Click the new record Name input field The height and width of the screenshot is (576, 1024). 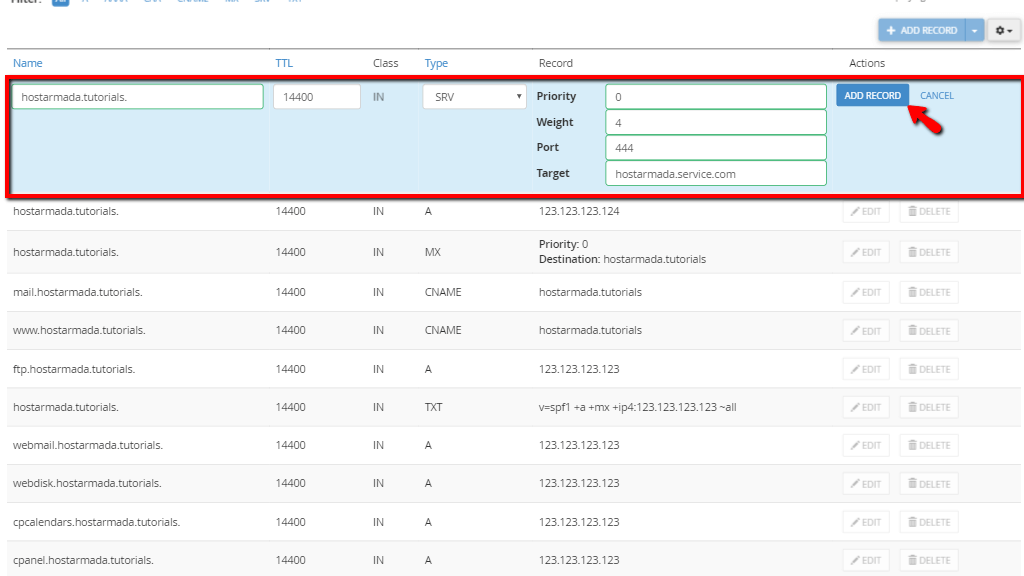(138, 97)
